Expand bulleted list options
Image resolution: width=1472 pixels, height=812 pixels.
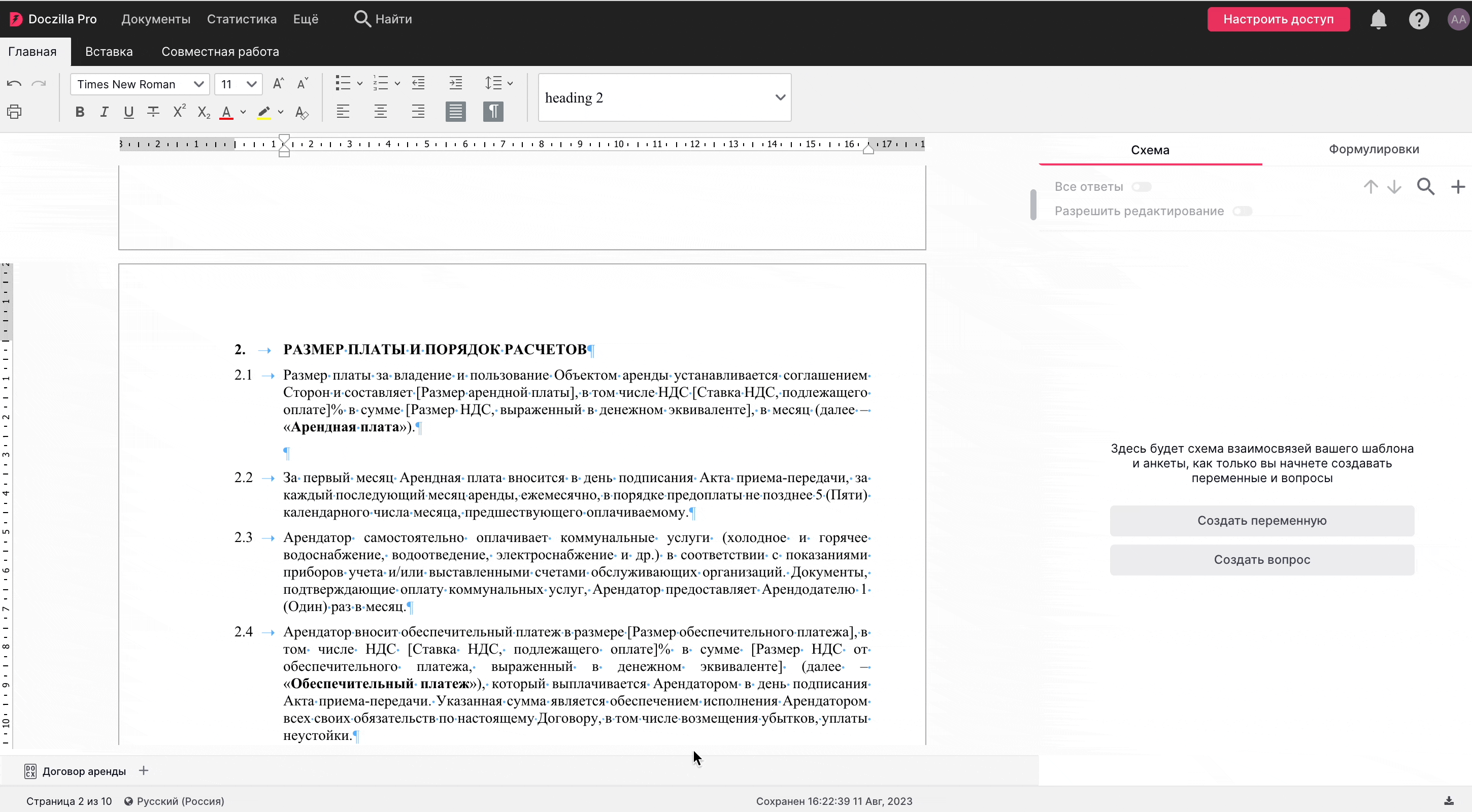pyautogui.click(x=360, y=83)
